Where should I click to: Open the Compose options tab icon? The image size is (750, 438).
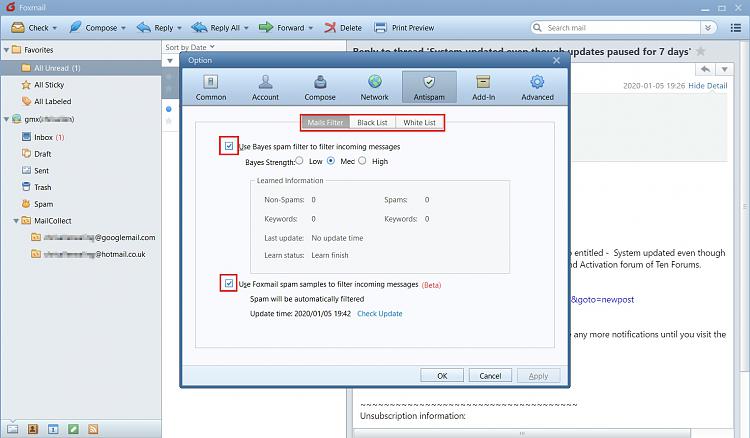coord(320,82)
